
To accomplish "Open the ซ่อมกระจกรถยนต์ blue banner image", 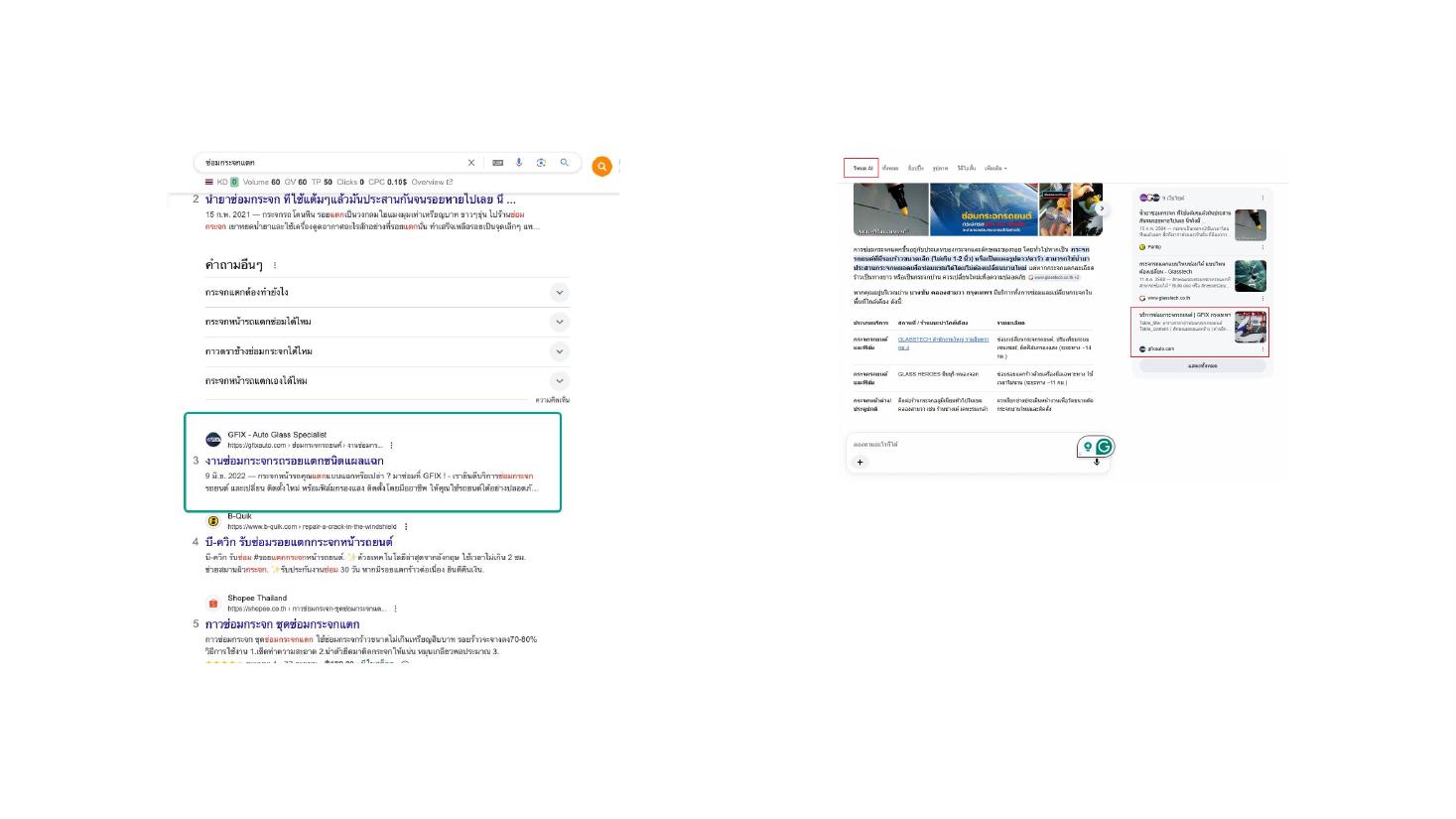I will click(x=984, y=209).
